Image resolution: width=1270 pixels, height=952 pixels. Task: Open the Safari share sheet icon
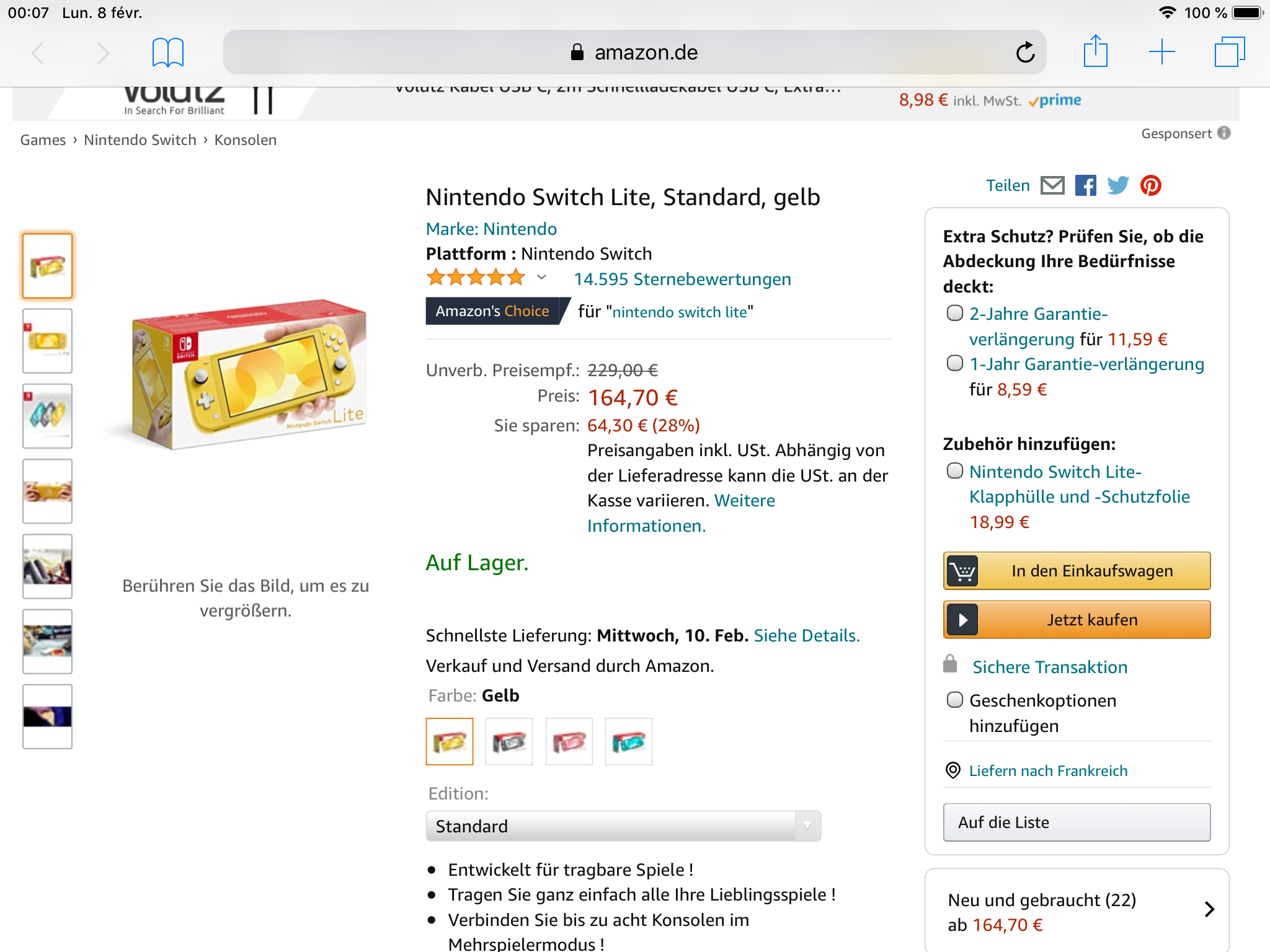click(x=1095, y=51)
